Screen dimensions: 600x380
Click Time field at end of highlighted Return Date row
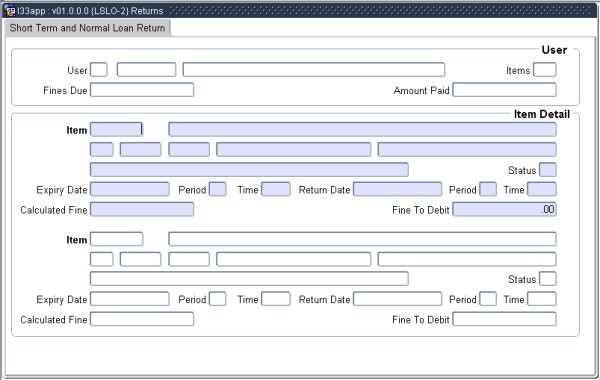point(542,189)
